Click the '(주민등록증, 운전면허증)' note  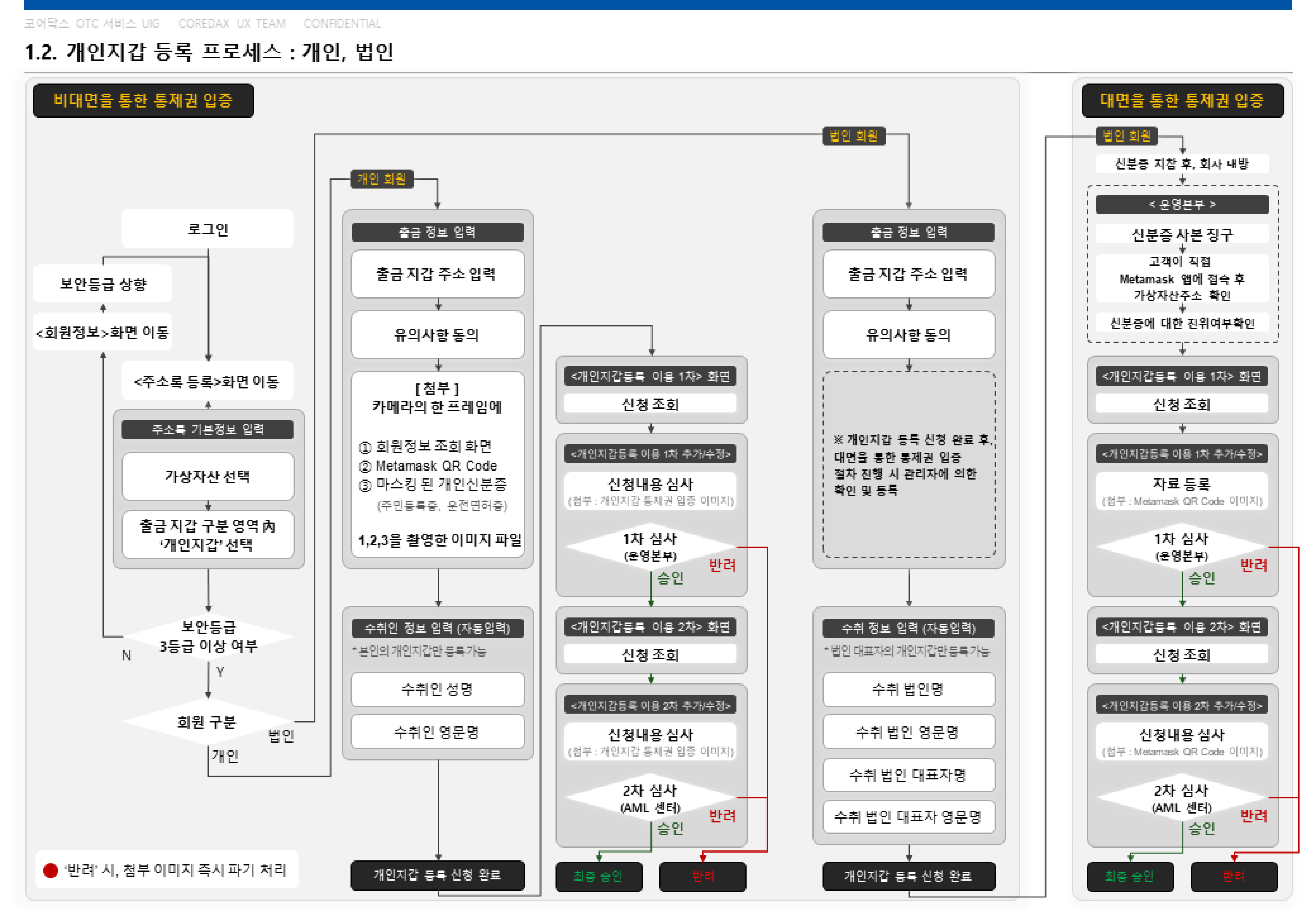click(442, 505)
